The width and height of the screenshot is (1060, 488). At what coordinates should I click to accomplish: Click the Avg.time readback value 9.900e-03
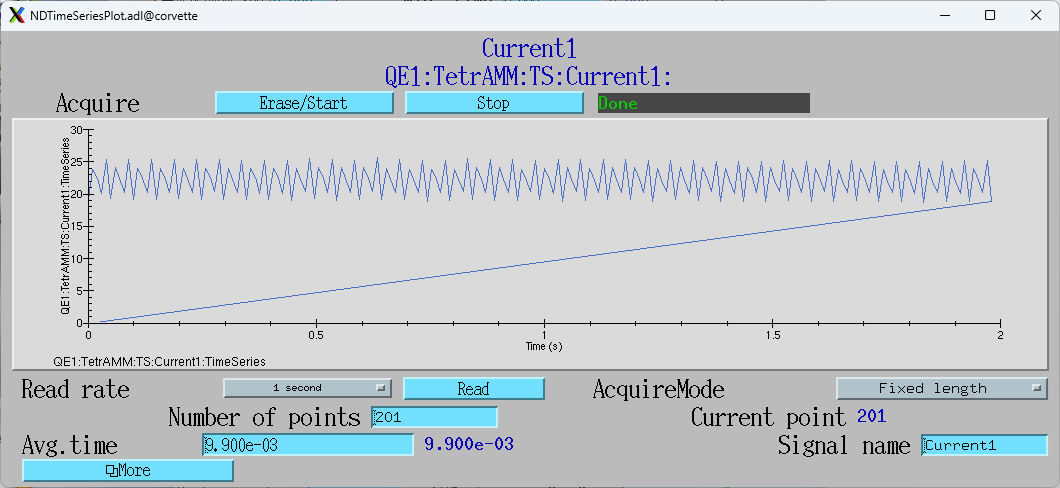(x=468, y=445)
